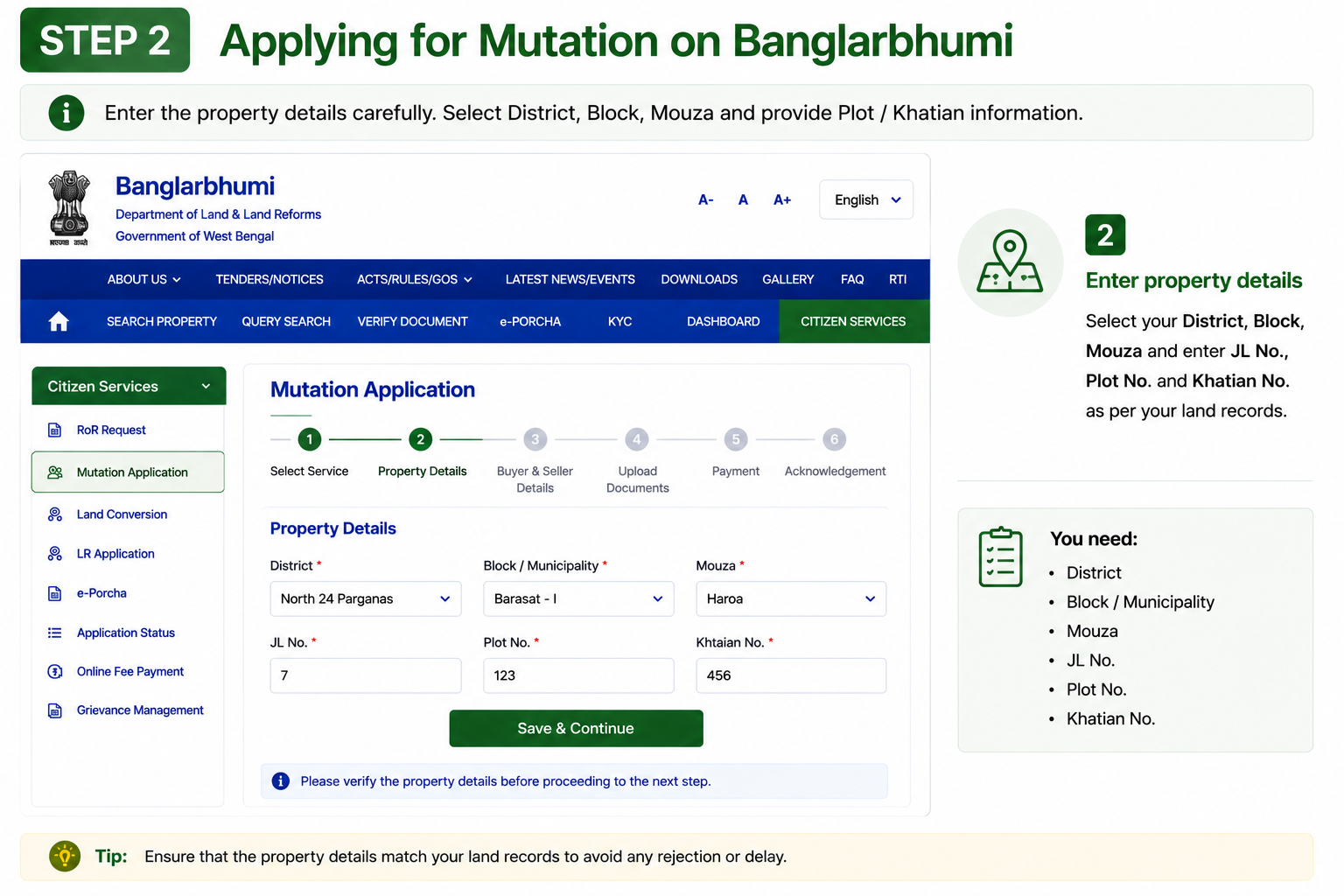Click the e-Porcha document icon in sidebar
Image resolution: width=1344 pixels, height=896 pixels.
click(54, 593)
